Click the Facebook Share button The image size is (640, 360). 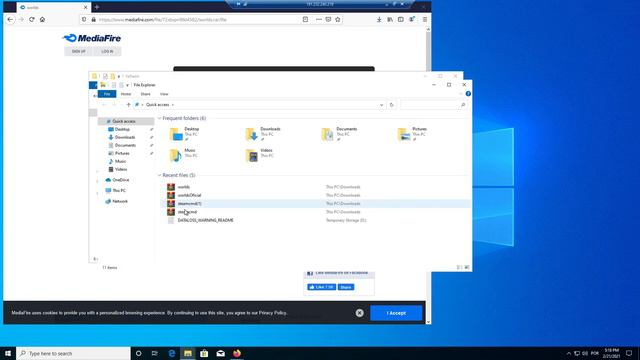[x=346, y=287]
